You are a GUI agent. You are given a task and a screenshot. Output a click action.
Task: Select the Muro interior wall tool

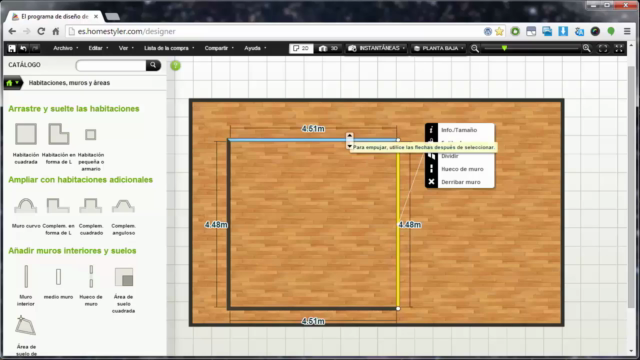click(x=26, y=276)
